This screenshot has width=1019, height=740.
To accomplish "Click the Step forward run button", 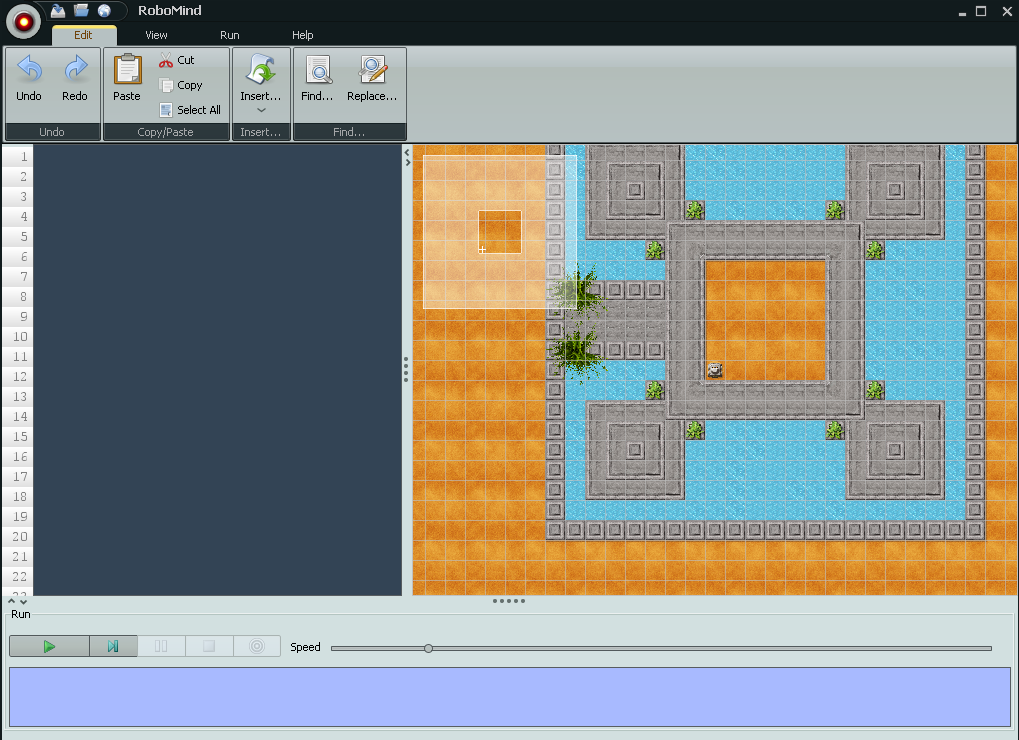I will coord(113,646).
